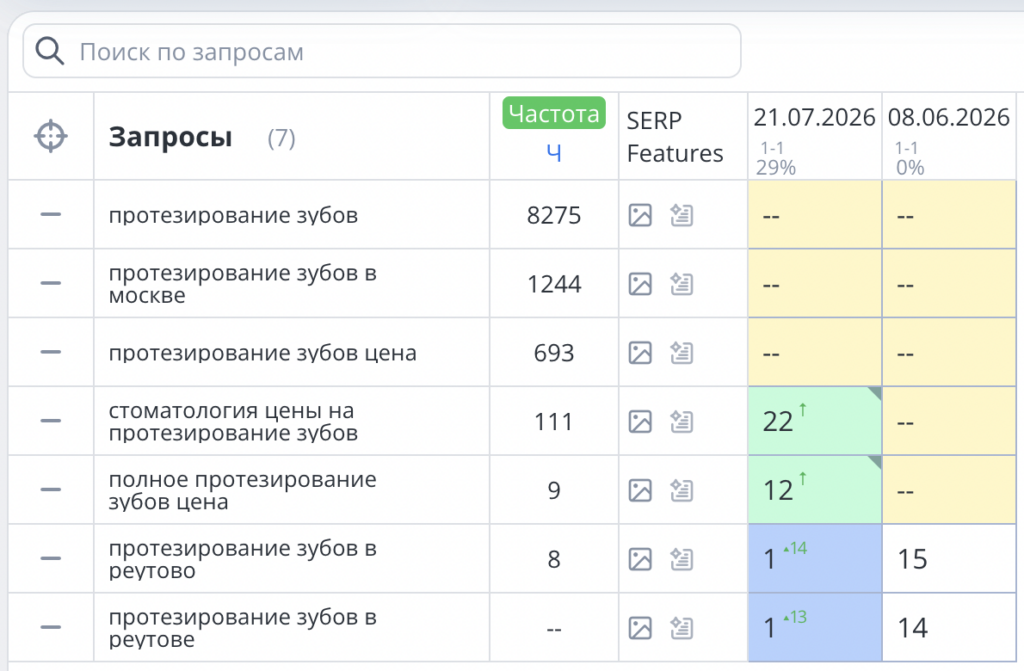Viewport: 1024px width, 671px height.
Task: Select query 'полное протезирование зубов цена'
Action: [242, 490]
